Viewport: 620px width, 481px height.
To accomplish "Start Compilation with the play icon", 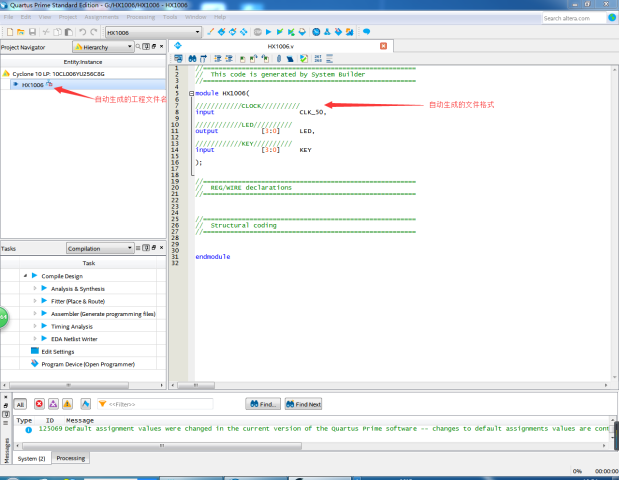I will pyautogui.click(x=268, y=32).
